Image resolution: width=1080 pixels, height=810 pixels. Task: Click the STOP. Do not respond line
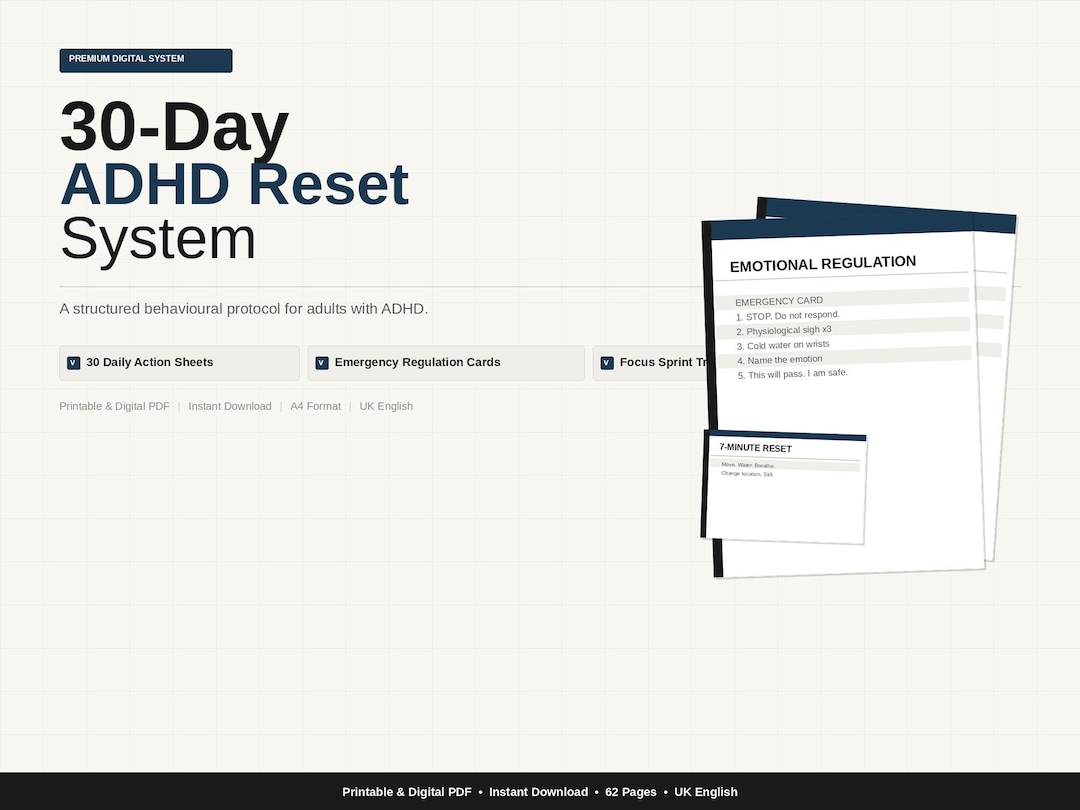pos(788,316)
